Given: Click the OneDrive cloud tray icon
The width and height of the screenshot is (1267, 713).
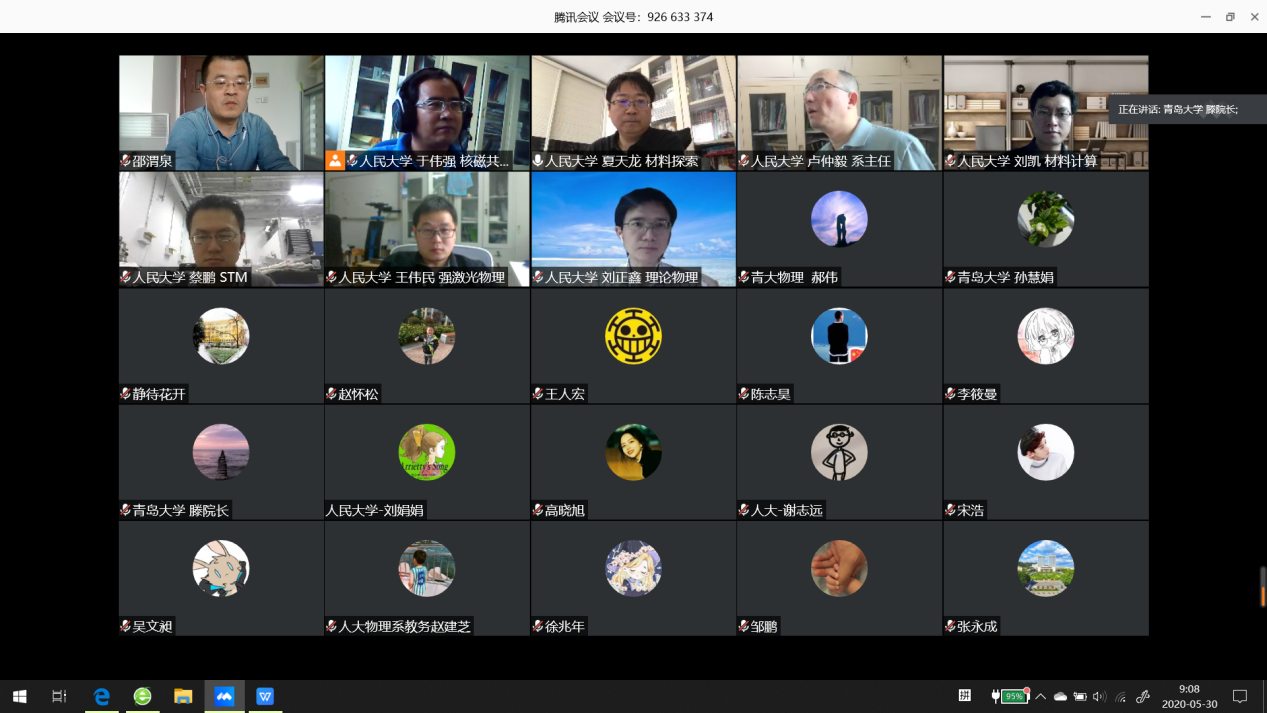Looking at the screenshot, I should (1060, 697).
